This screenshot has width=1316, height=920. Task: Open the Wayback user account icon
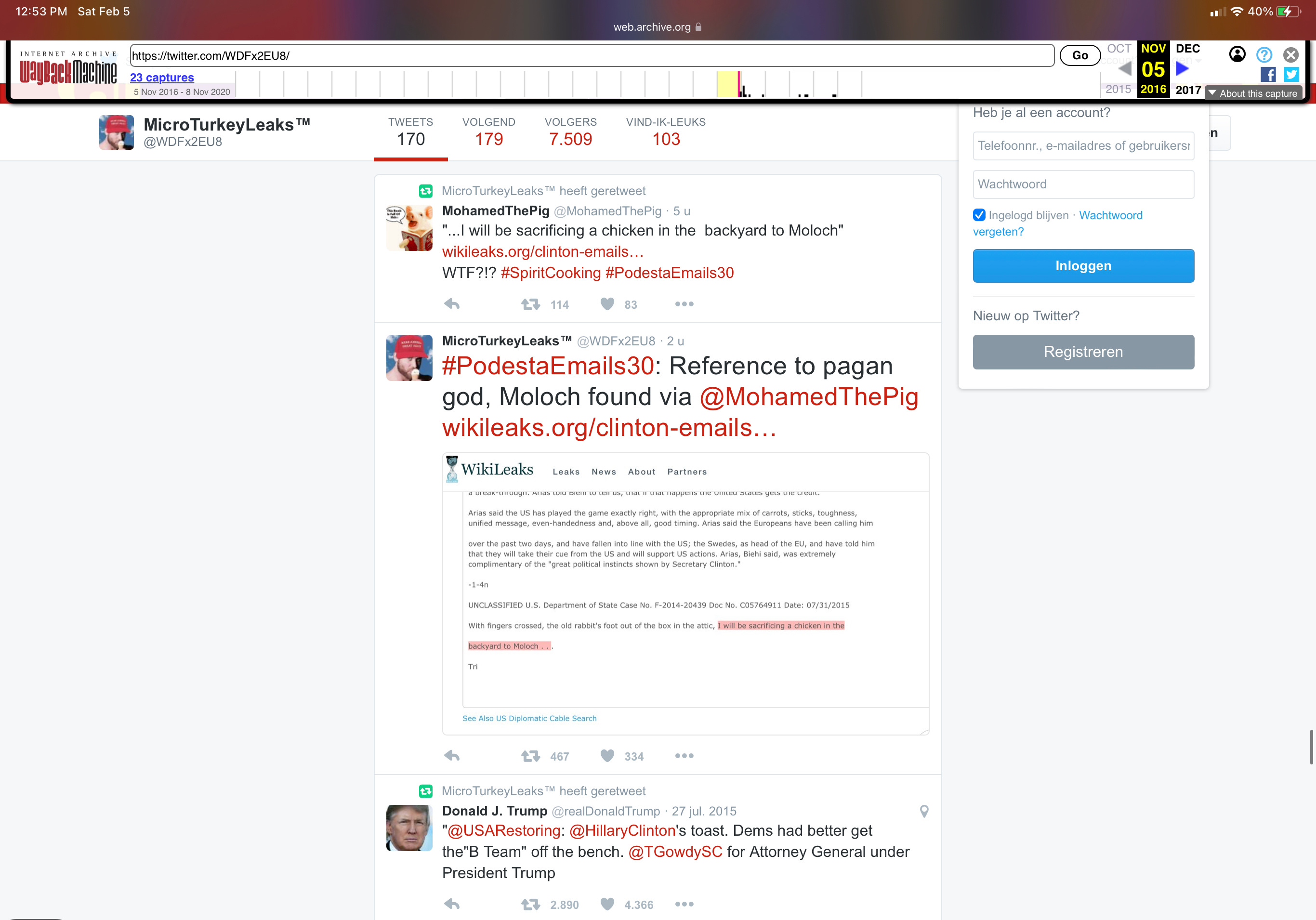click(1237, 54)
